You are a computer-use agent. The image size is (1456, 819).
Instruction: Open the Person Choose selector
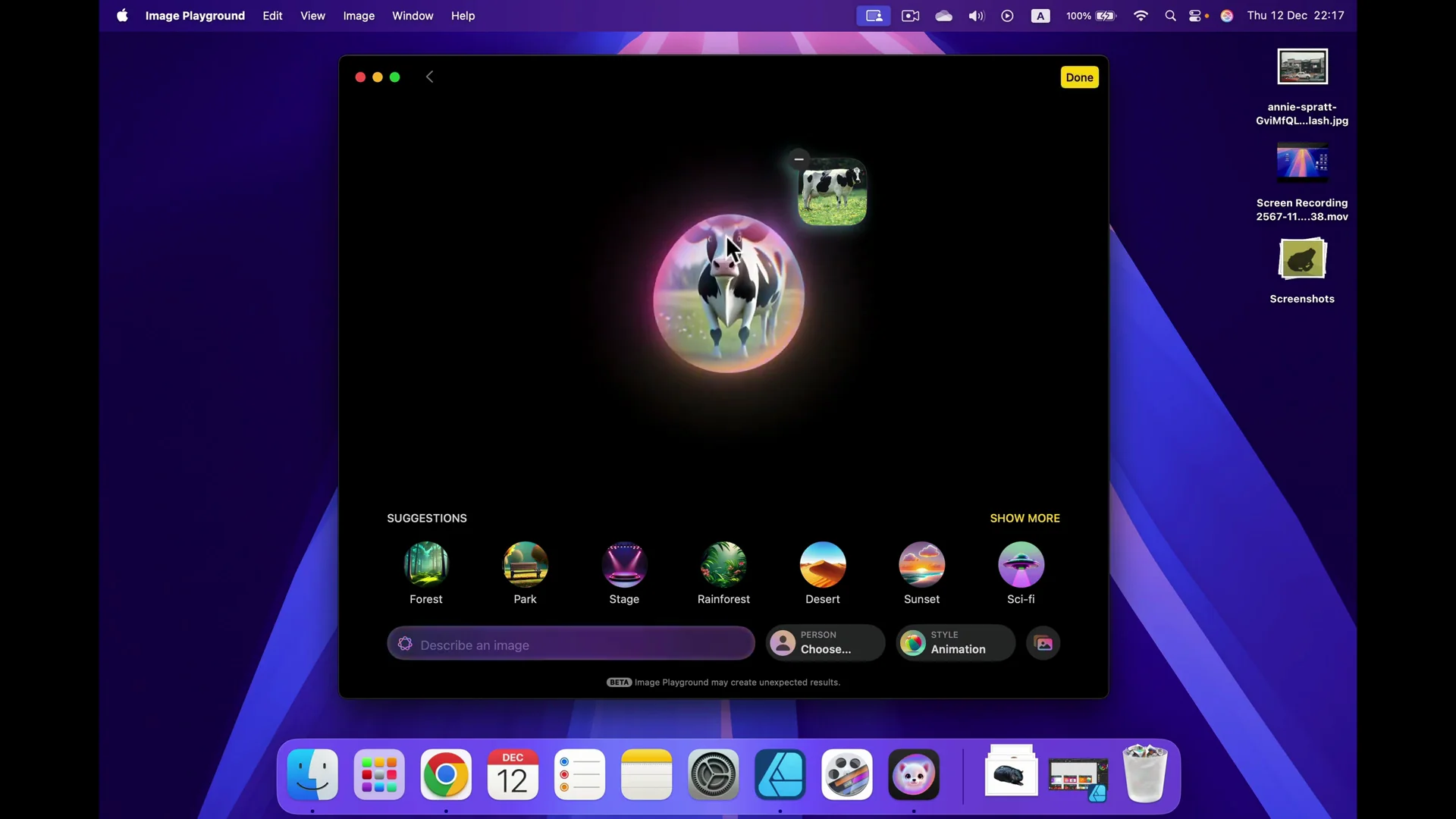click(x=824, y=643)
